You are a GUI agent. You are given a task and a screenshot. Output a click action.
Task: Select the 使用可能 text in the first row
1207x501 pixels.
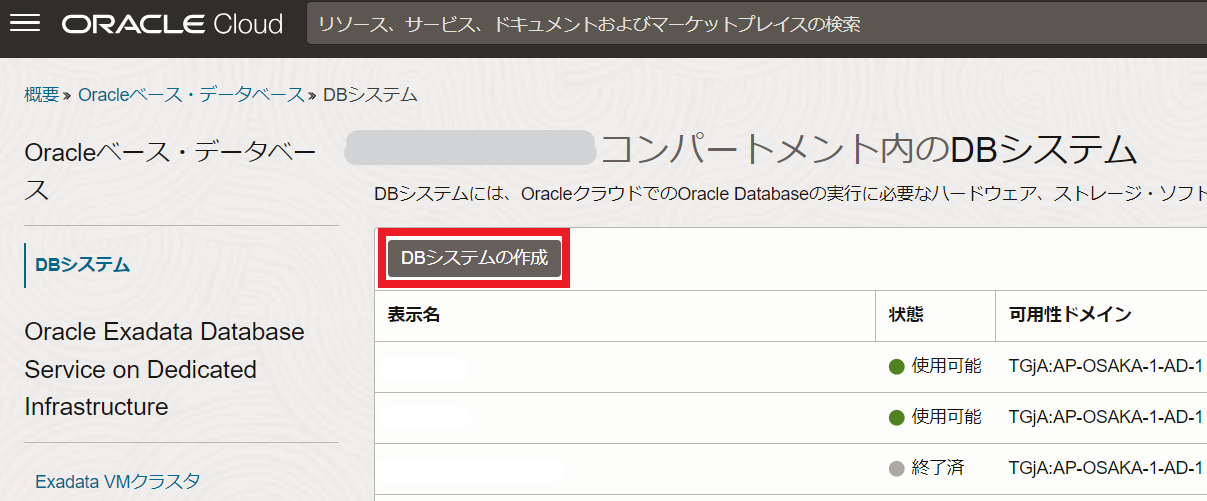point(946,366)
